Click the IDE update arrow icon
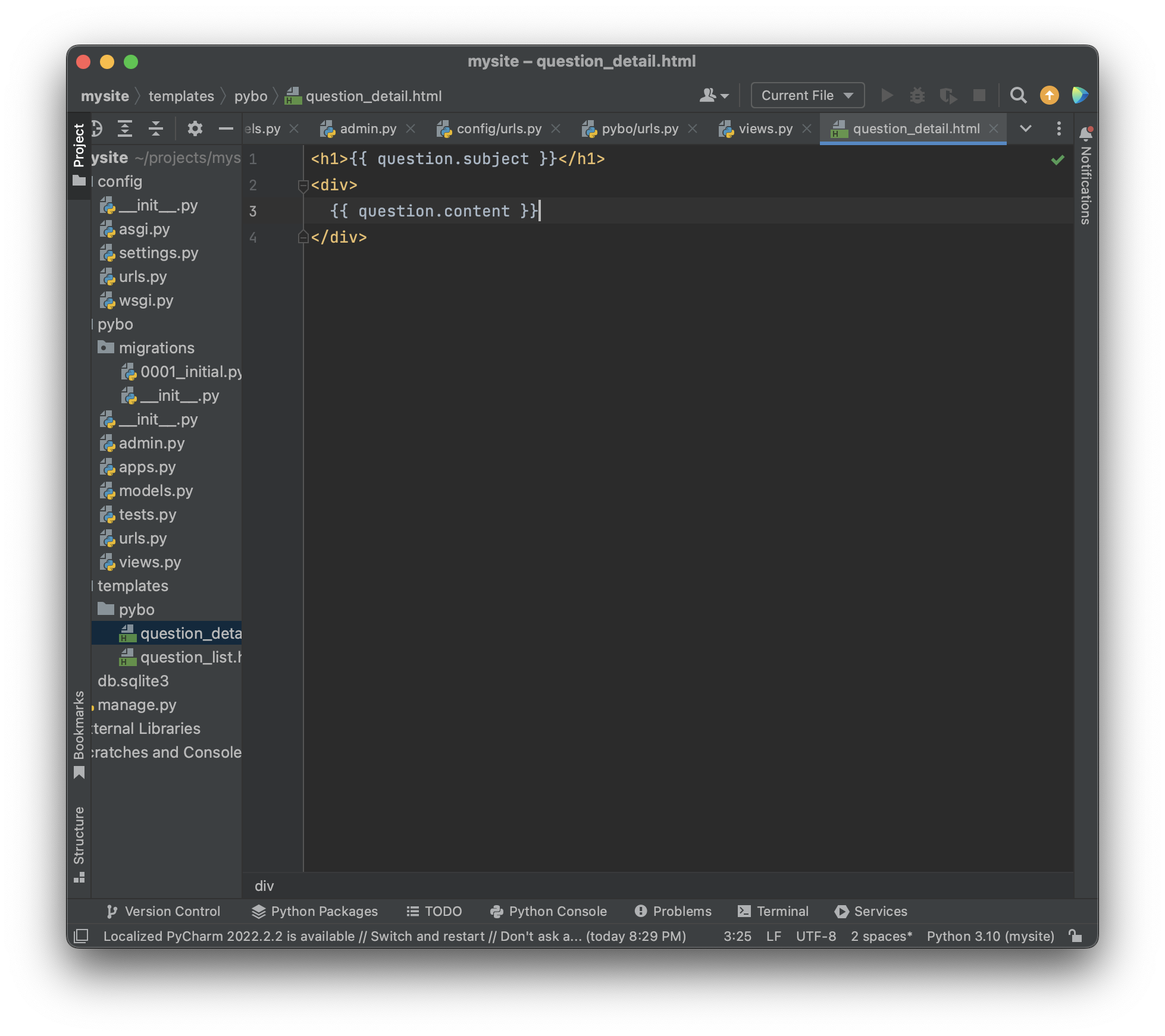The image size is (1165, 1036). click(x=1049, y=96)
